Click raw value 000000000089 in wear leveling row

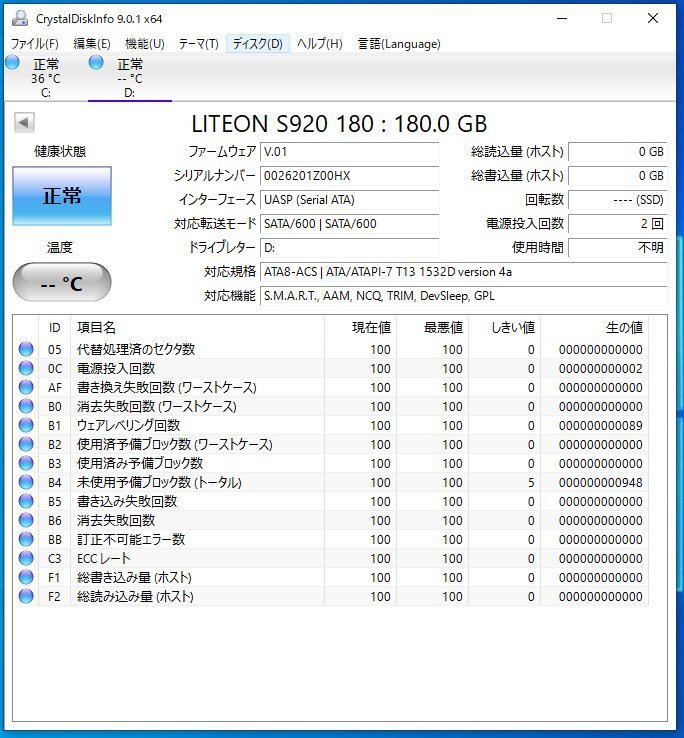[x=601, y=425]
